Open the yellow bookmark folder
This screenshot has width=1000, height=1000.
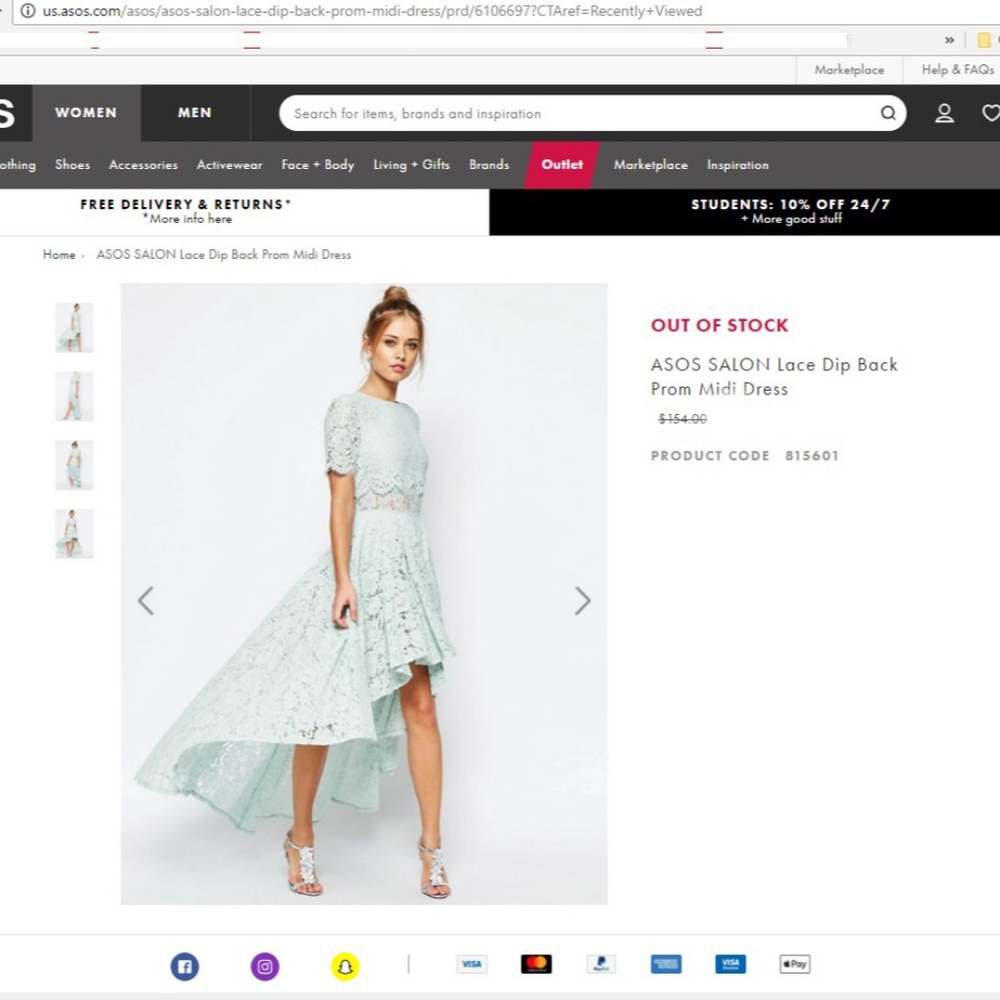click(984, 40)
